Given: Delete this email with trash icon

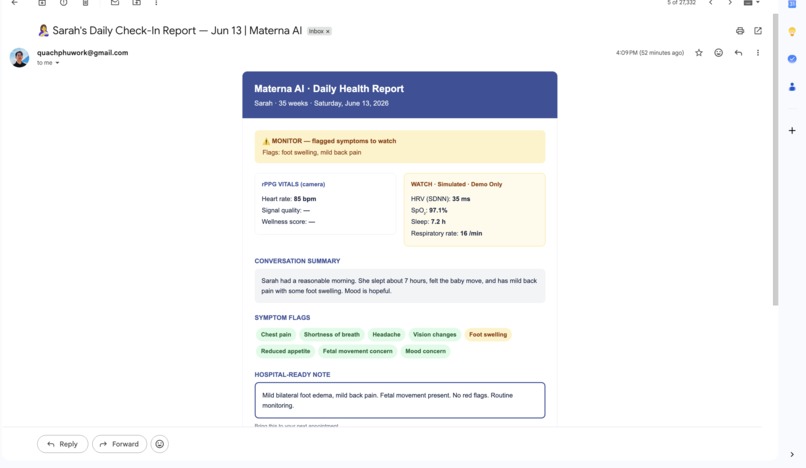Looking at the screenshot, I should click(85, 3).
